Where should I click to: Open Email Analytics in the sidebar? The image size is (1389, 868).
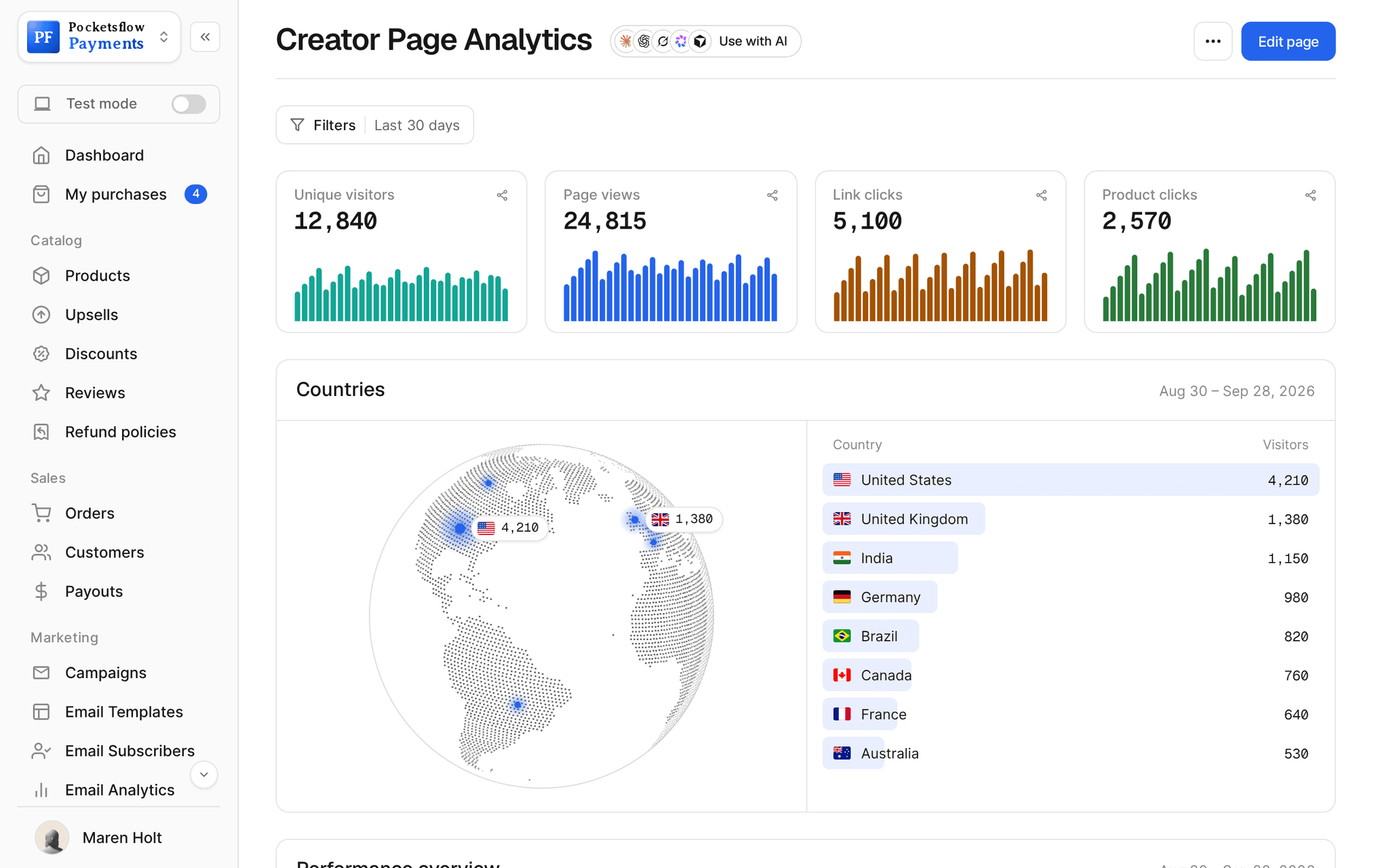point(119,790)
